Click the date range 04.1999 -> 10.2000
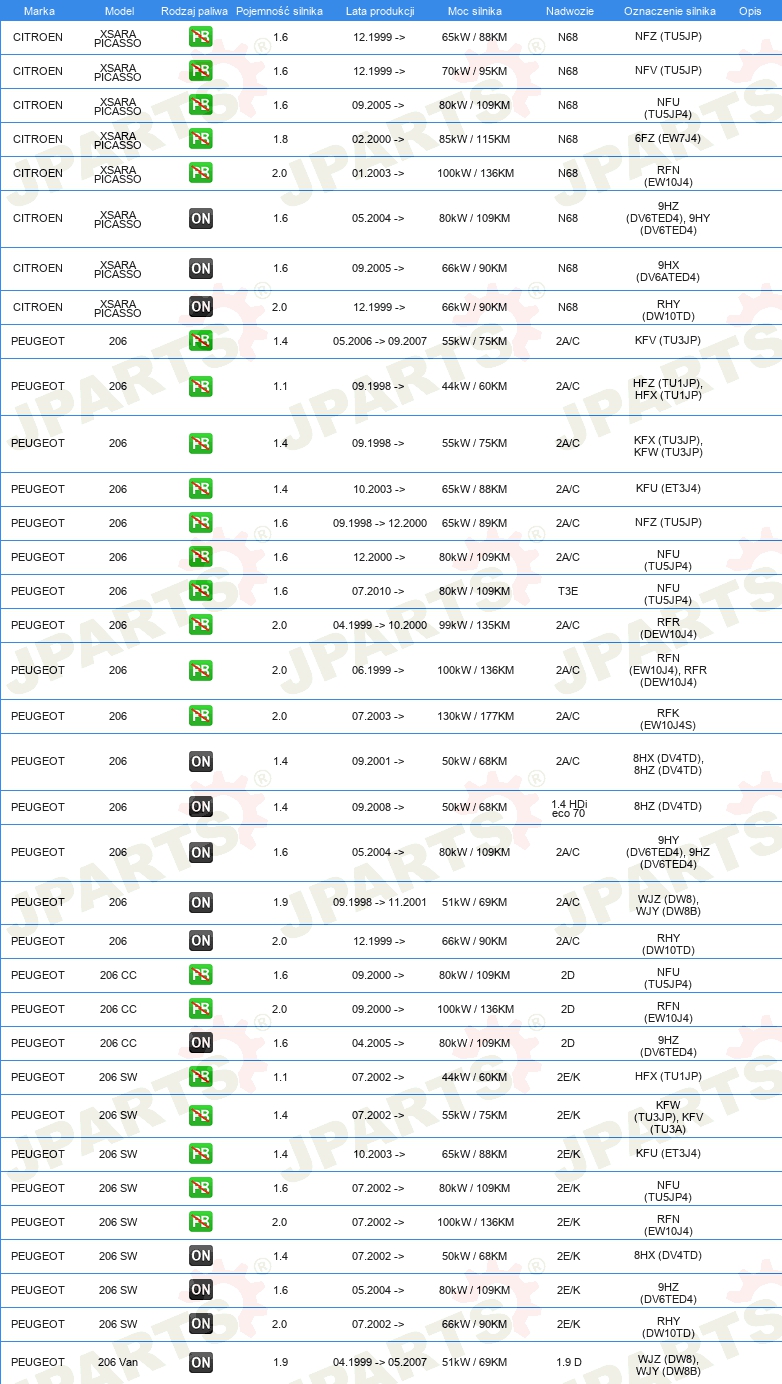Image resolution: width=782 pixels, height=1384 pixels. [x=380, y=625]
